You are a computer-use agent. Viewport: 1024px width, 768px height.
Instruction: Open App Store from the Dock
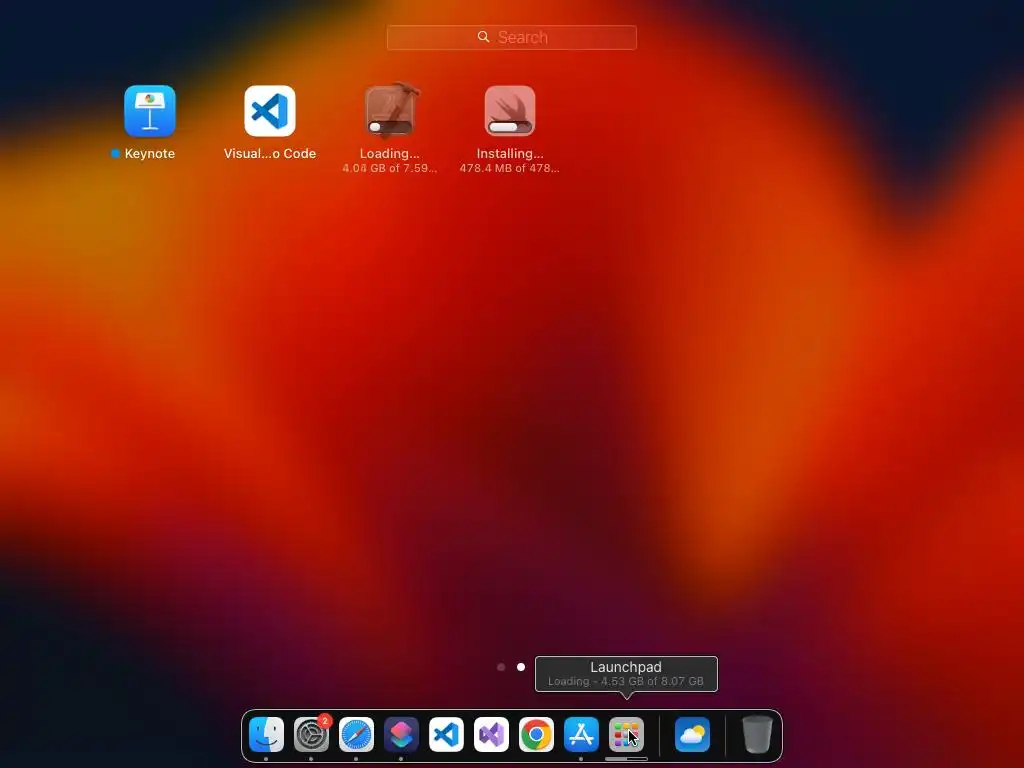tap(581, 734)
